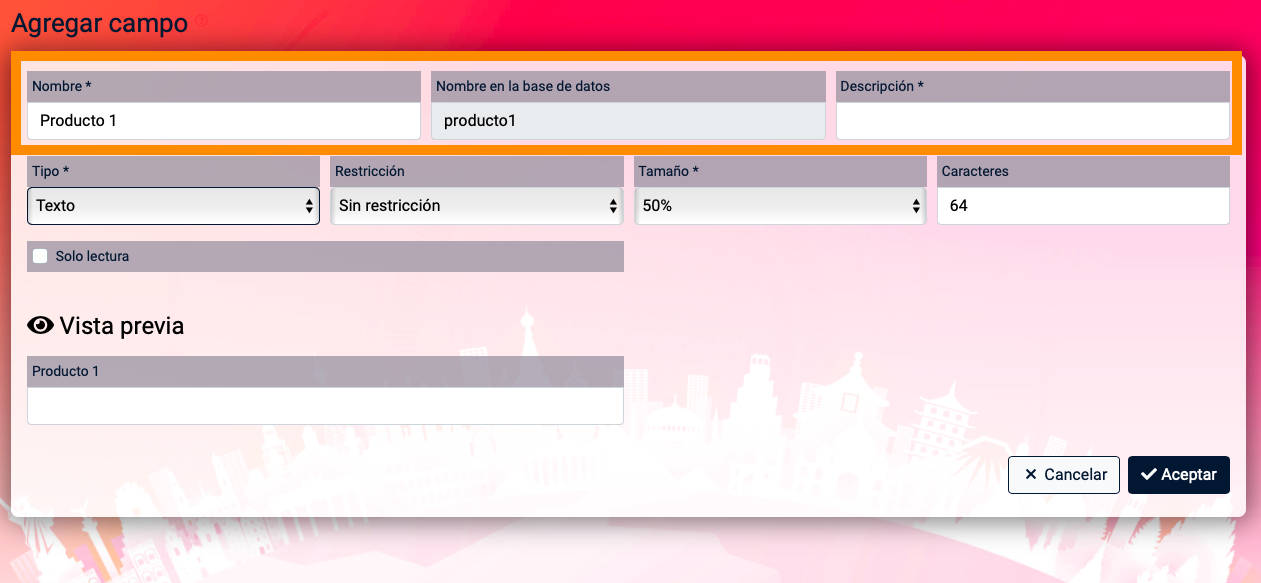Click the Producto 1 label in the preview
Screen dimensions: 1261x583
66,371
